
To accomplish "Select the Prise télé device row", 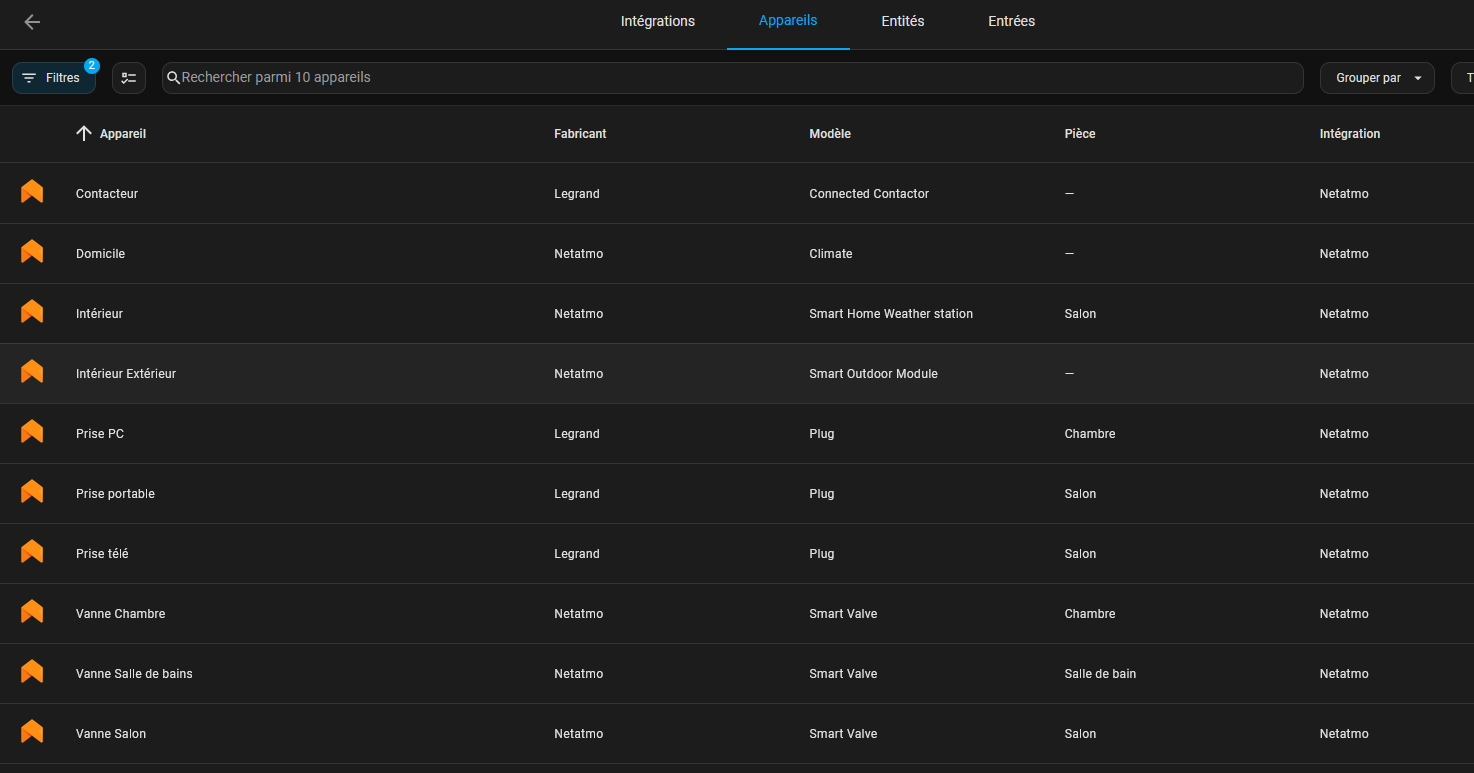I will pos(102,554).
